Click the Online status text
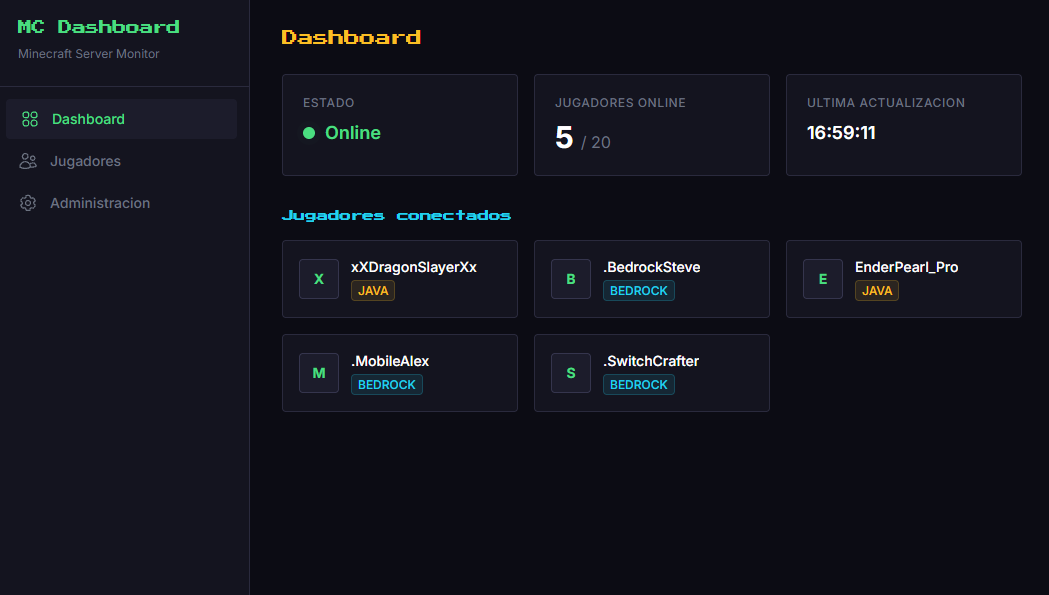The height and width of the screenshot is (595, 1049). (353, 133)
